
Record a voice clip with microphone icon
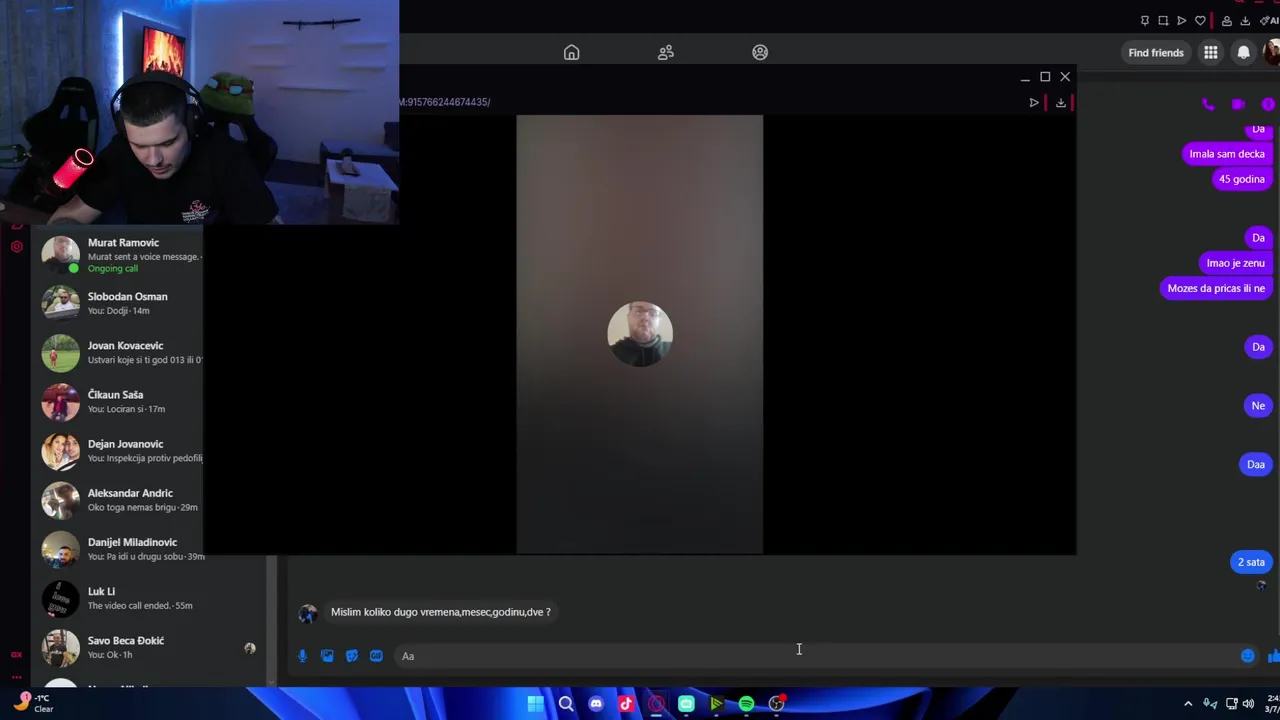pos(302,656)
